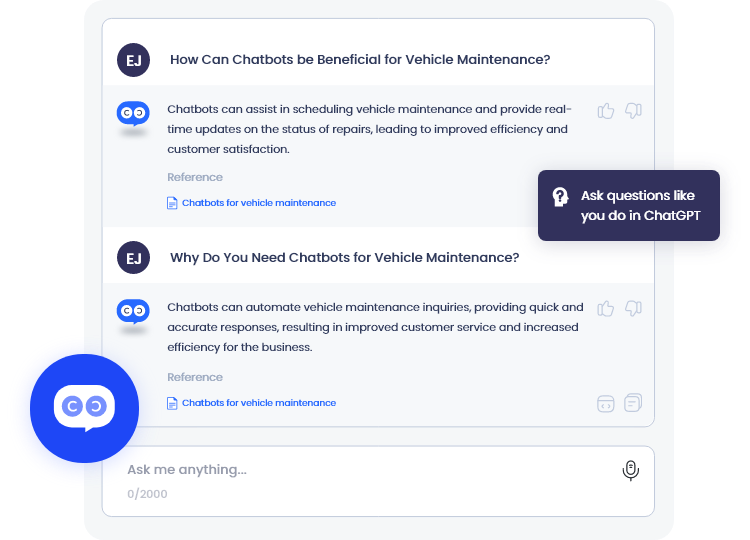Open second "Chatbots for vehicle maintenance" reference link
Viewport: 750px width, 540px height.
tap(258, 403)
